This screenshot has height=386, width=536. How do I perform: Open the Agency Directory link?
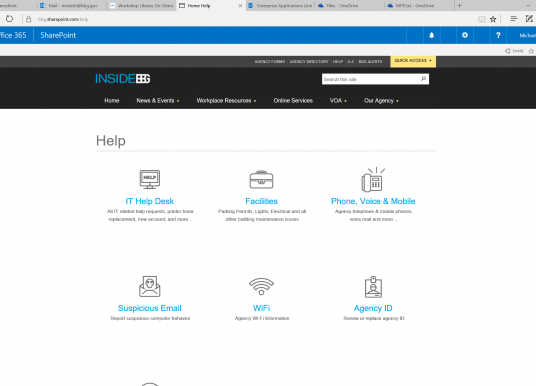309,62
